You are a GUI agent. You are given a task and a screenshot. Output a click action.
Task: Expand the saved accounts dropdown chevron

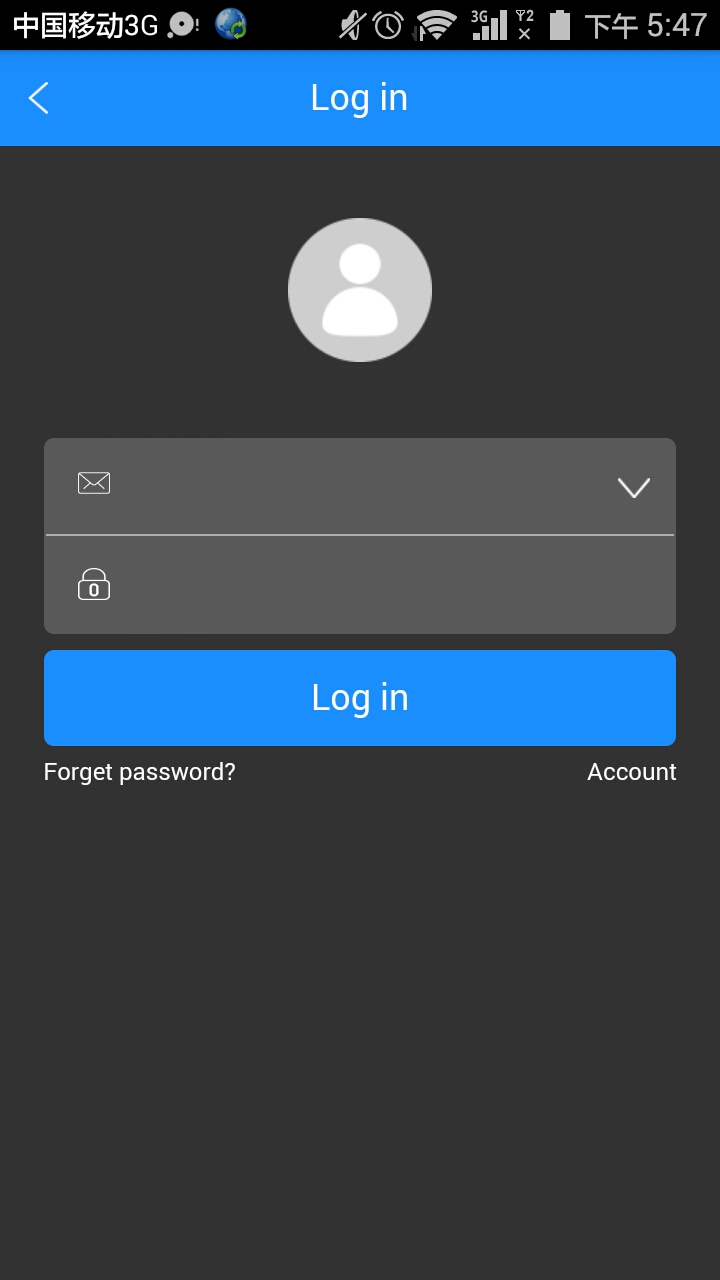[x=634, y=487]
